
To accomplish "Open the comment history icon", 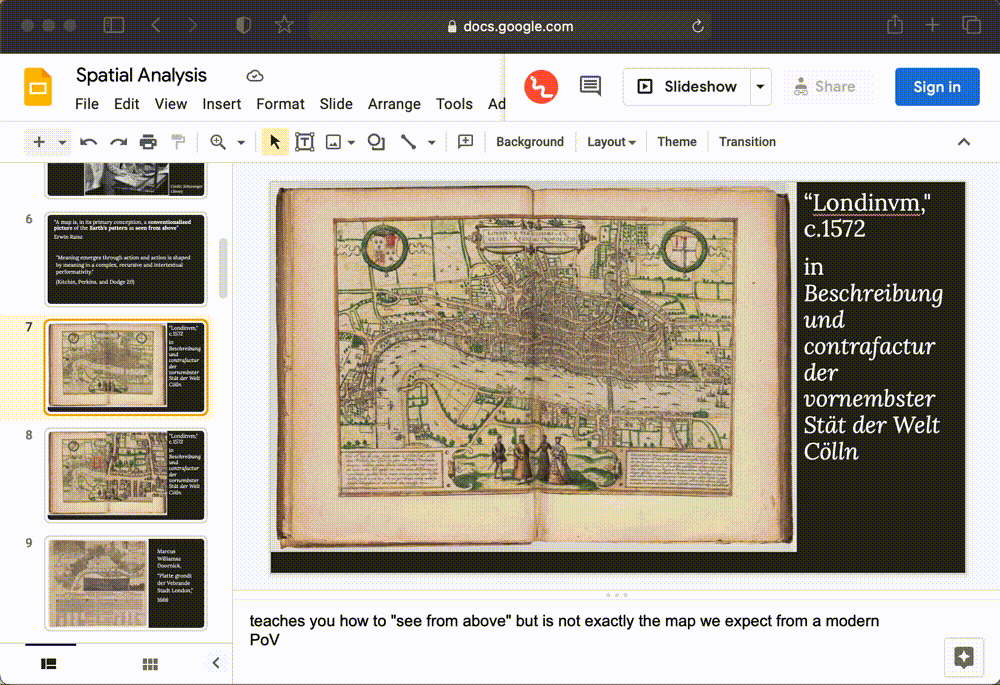I will pos(590,87).
